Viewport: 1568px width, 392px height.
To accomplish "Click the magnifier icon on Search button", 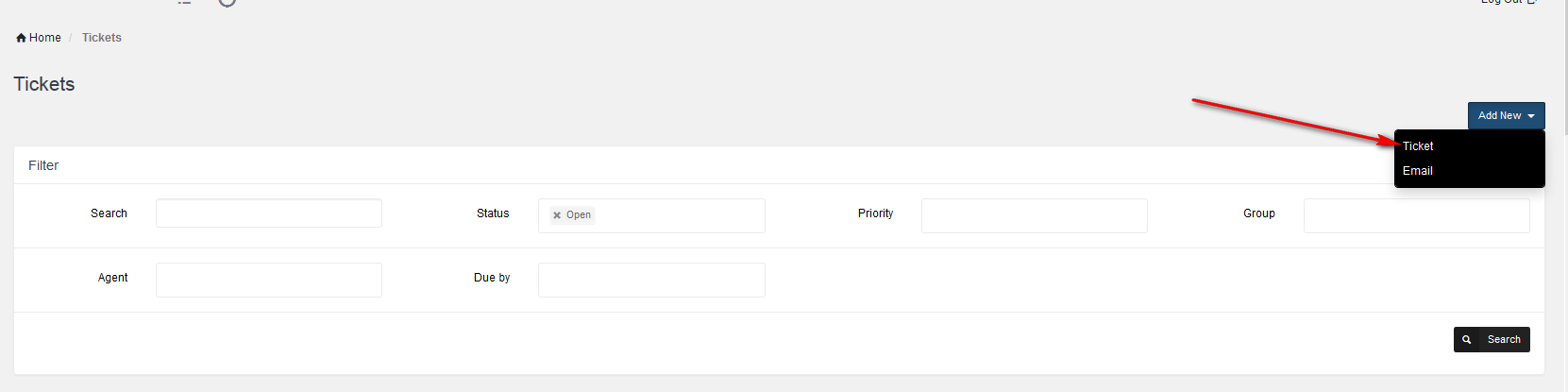I will tap(1467, 340).
